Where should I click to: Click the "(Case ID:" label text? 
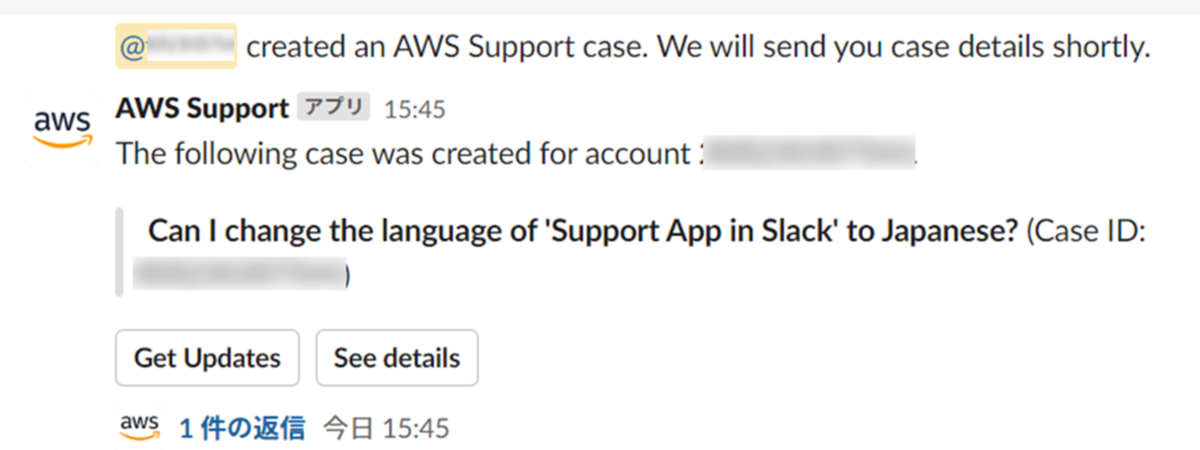point(1086,231)
